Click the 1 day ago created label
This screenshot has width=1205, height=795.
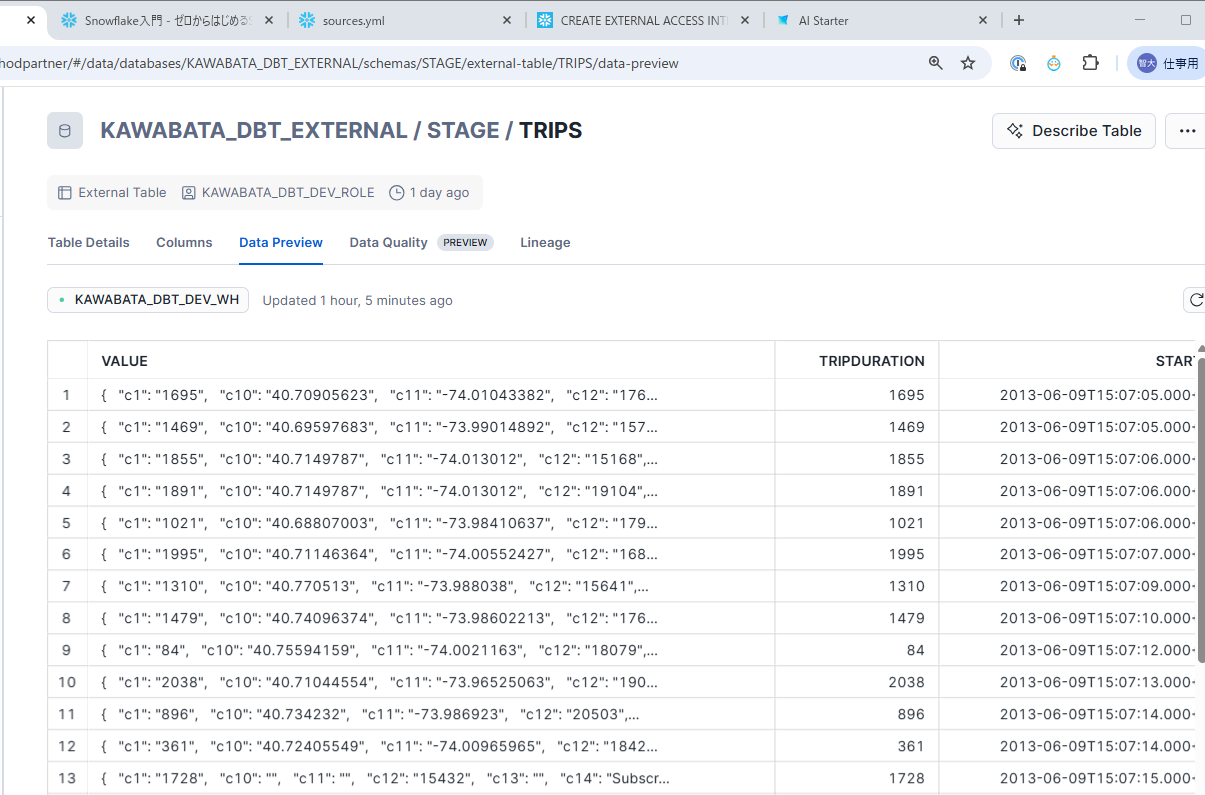tap(429, 192)
